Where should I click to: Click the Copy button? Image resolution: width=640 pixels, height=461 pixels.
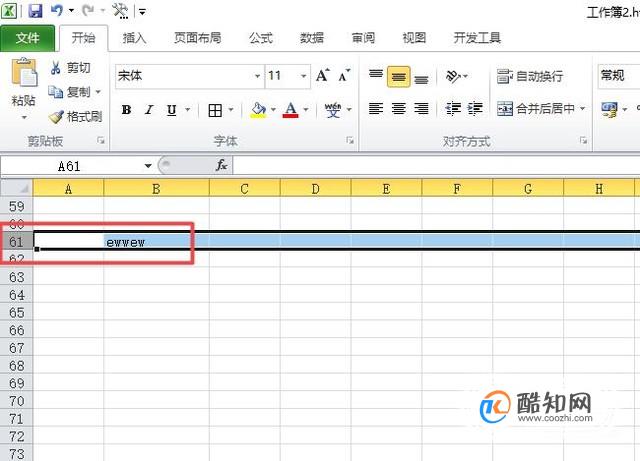69,92
